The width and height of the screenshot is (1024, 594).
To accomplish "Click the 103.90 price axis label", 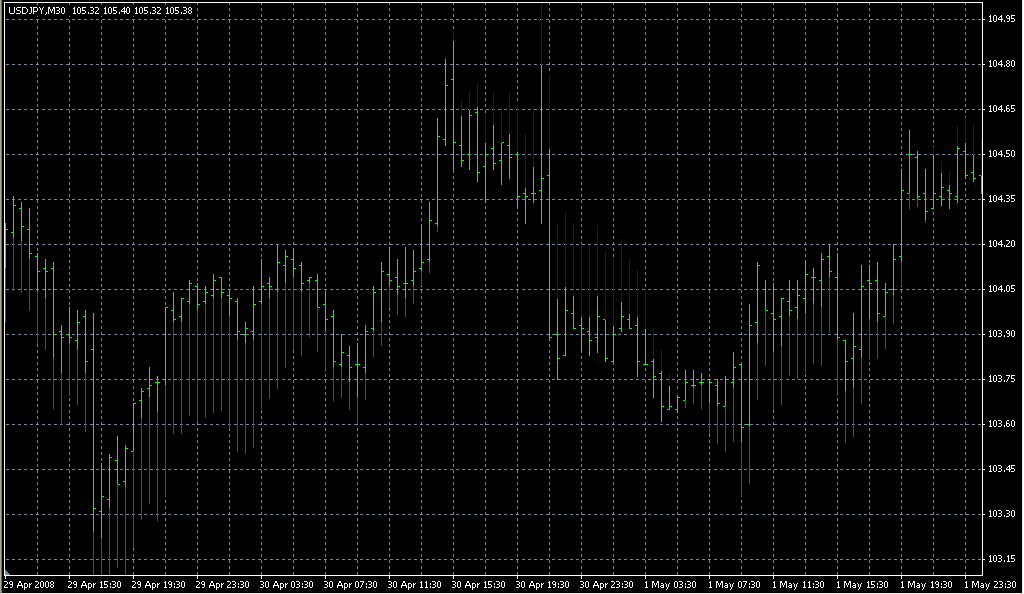I will coord(1001,334).
